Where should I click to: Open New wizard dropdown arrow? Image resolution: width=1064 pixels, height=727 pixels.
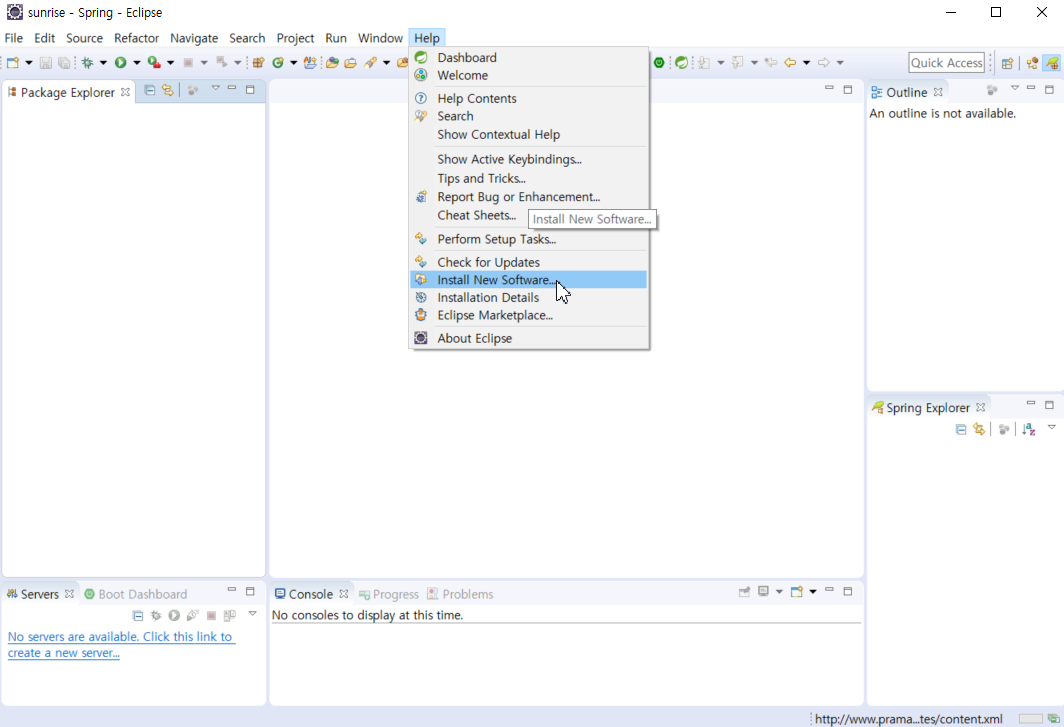[x=28, y=62]
